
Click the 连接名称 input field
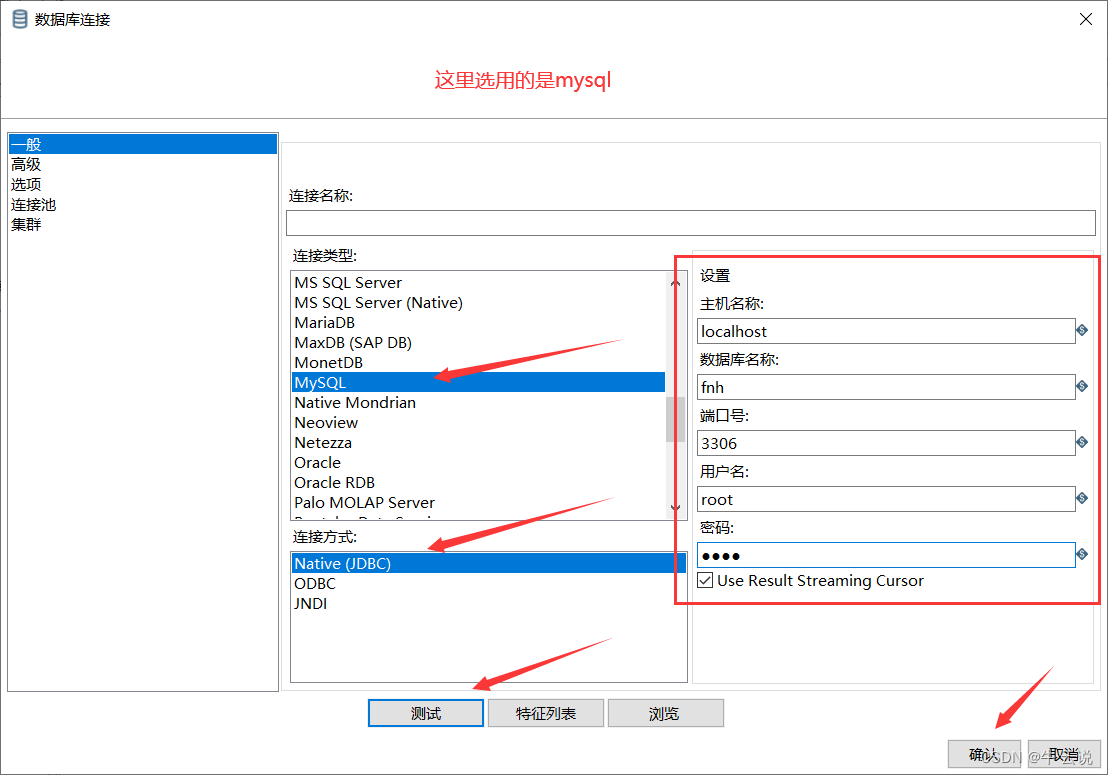[x=690, y=223]
